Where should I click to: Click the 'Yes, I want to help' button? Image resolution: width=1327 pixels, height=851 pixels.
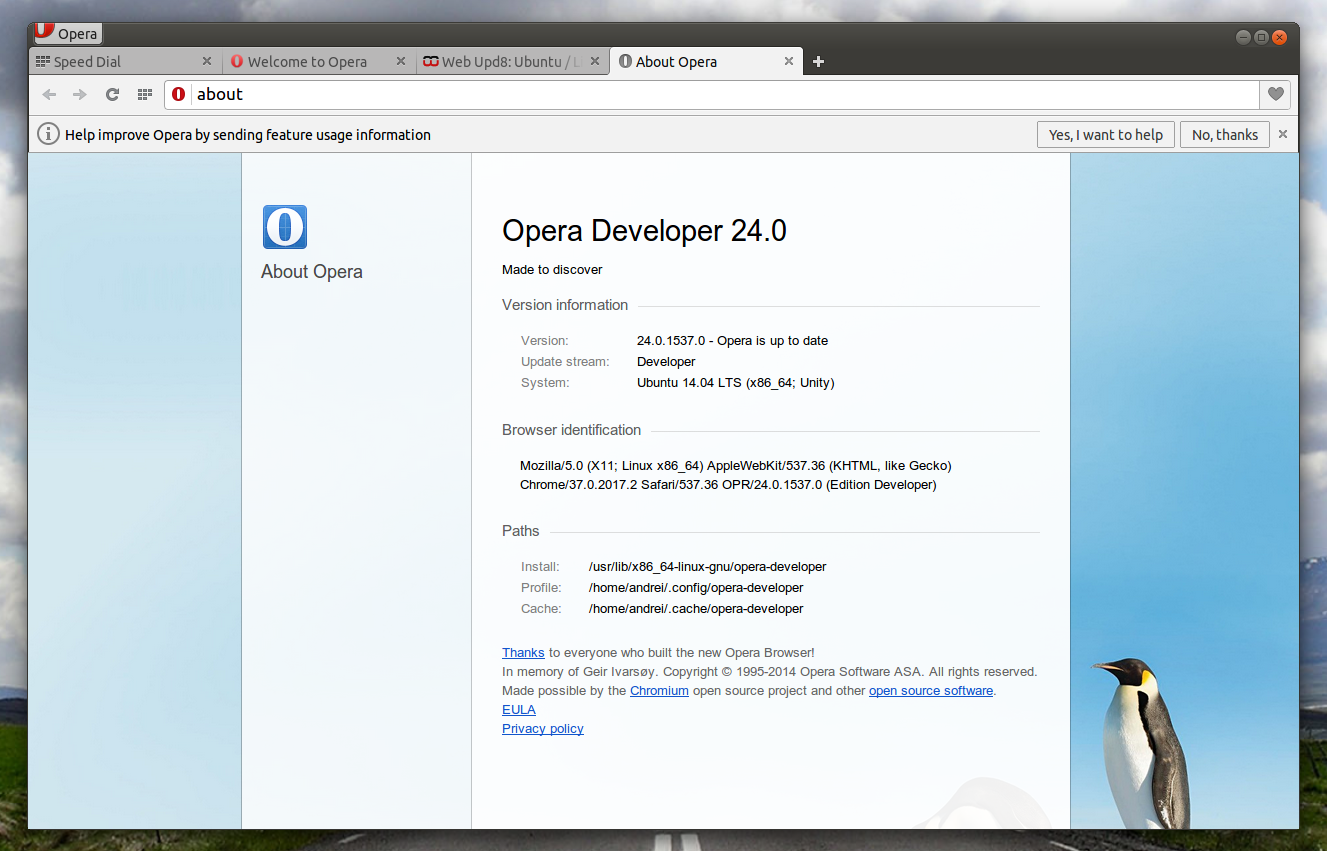click(x=1106, y=134)
